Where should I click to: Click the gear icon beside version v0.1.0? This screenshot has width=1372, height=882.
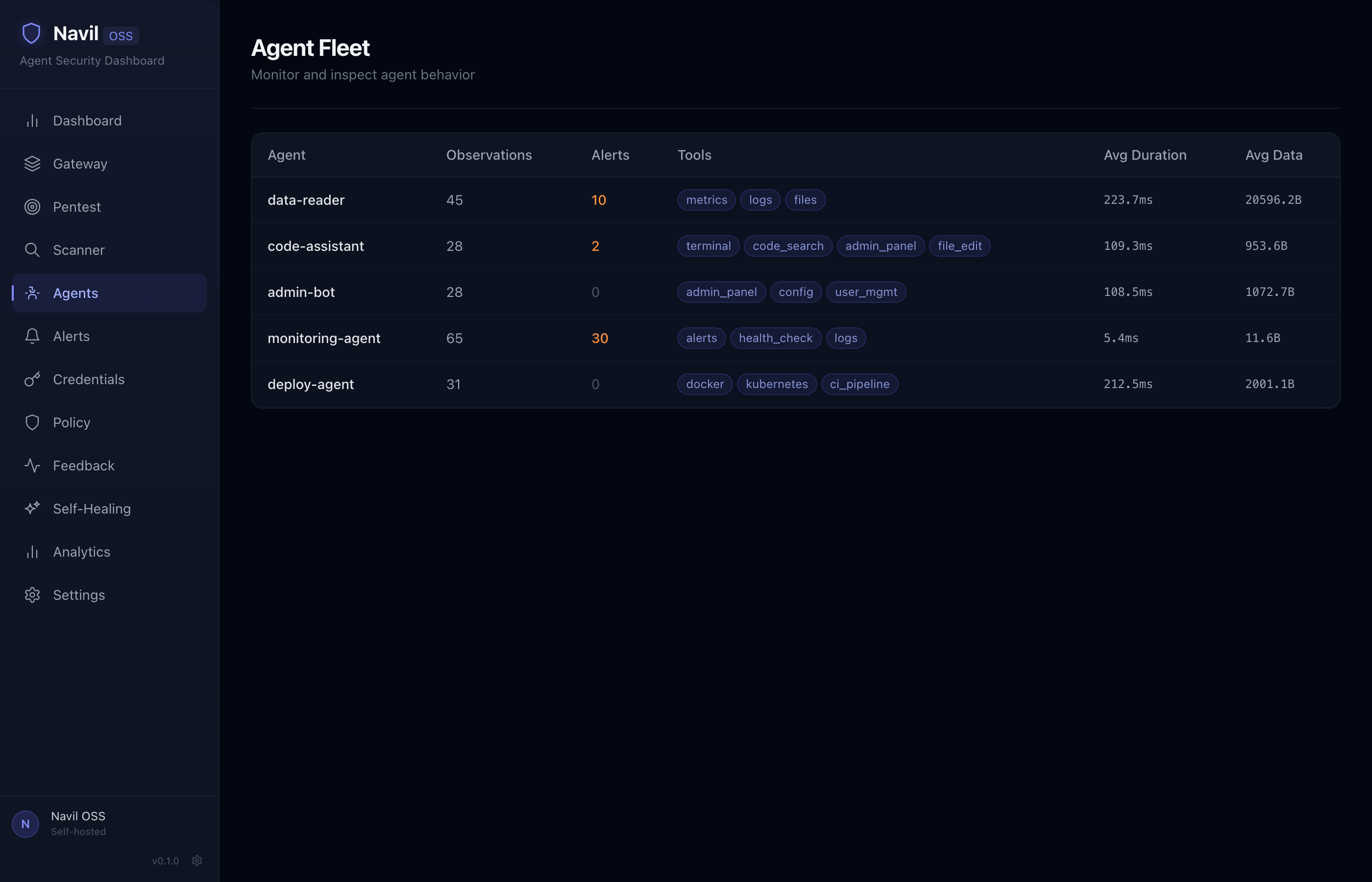(197, 860)
